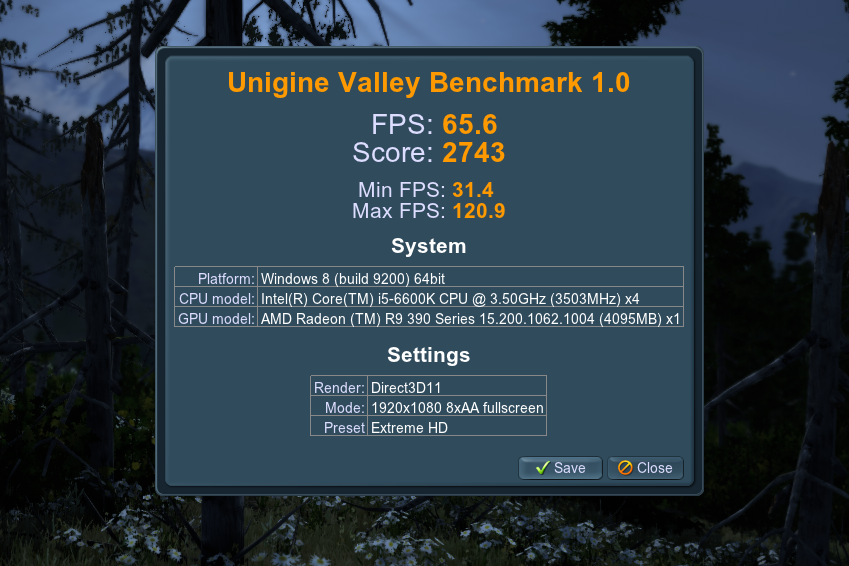849x566 pixels.
Task: Click the Settings section heading
Action: 428,355
